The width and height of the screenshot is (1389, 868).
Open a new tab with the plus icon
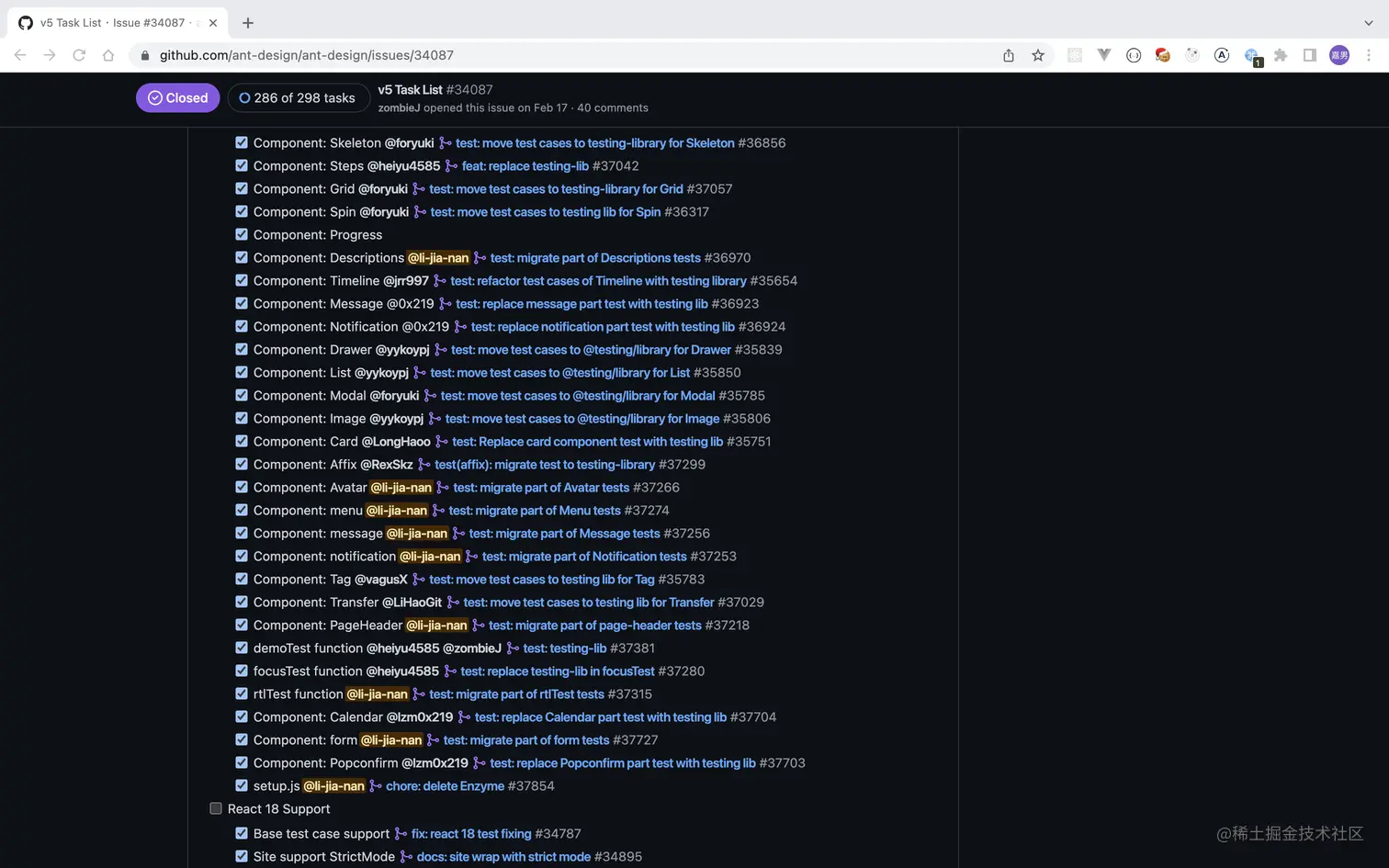point(248,23)
